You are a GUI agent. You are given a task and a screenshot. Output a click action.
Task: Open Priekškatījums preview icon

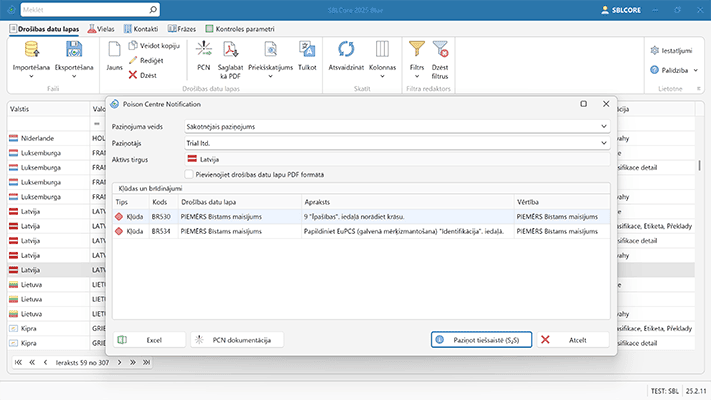(x=270, y=49)
